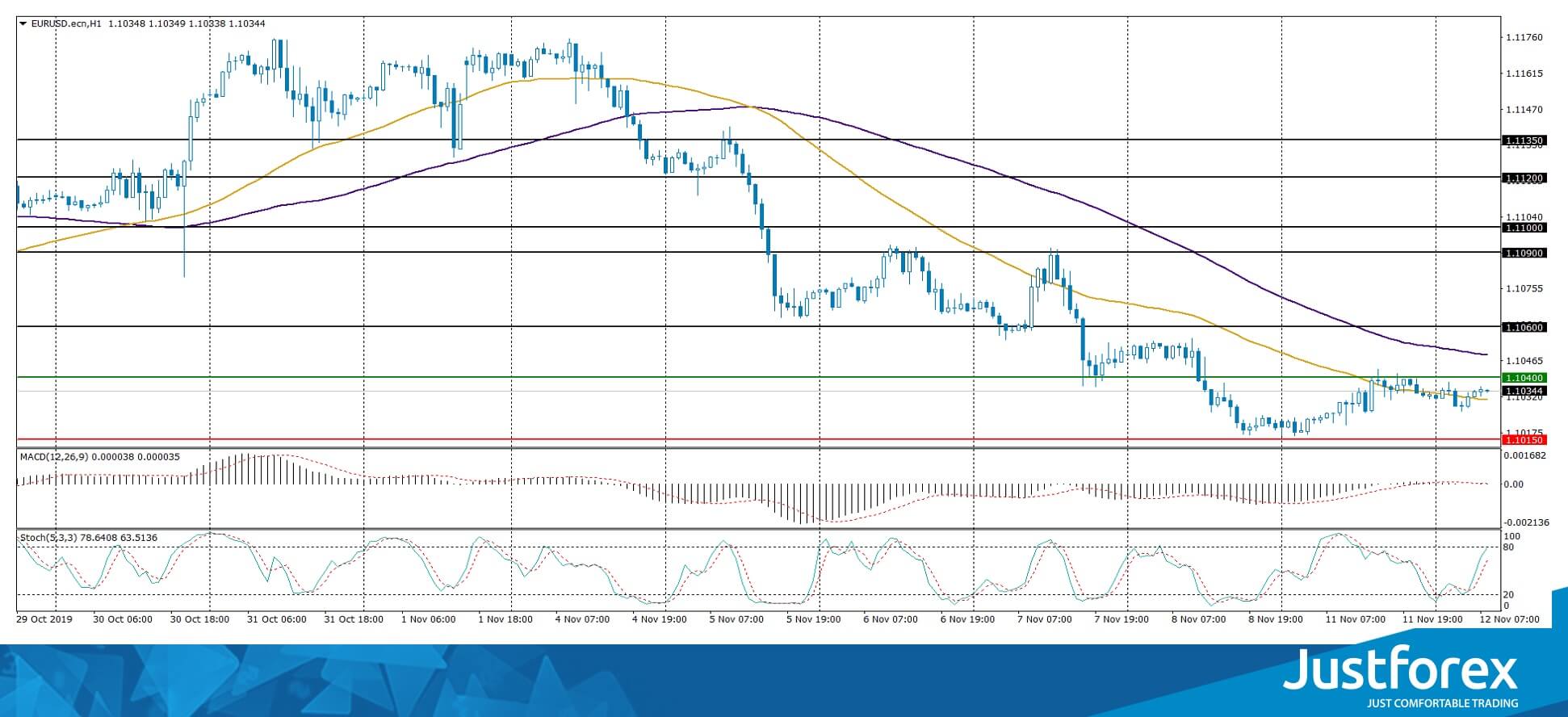The width and height of the screenshot is (1568, 717).
Task: Click the 11 Nov 07:00 time label
Action: point(1355,619)
